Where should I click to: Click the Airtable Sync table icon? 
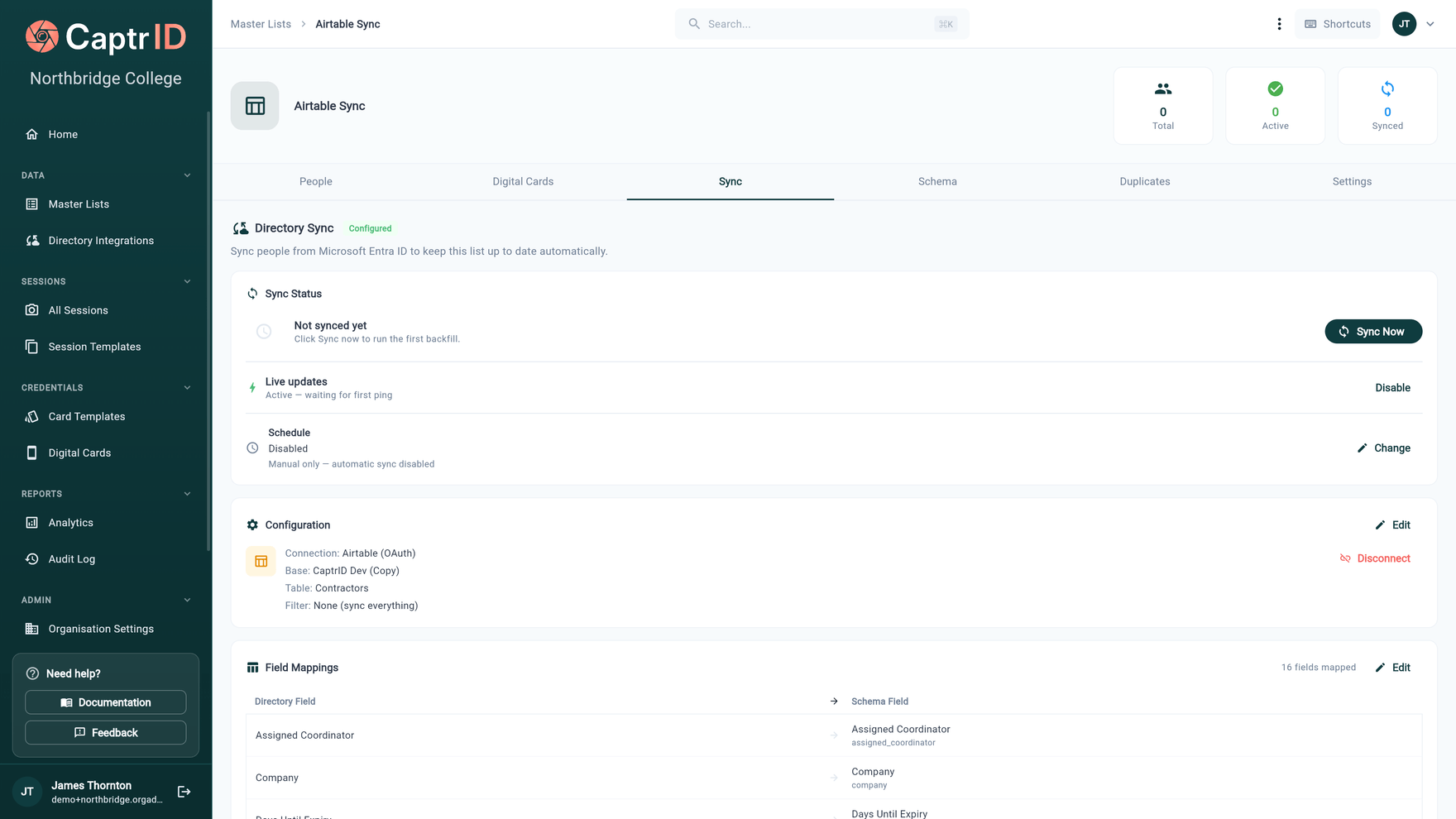coord(255,106)
